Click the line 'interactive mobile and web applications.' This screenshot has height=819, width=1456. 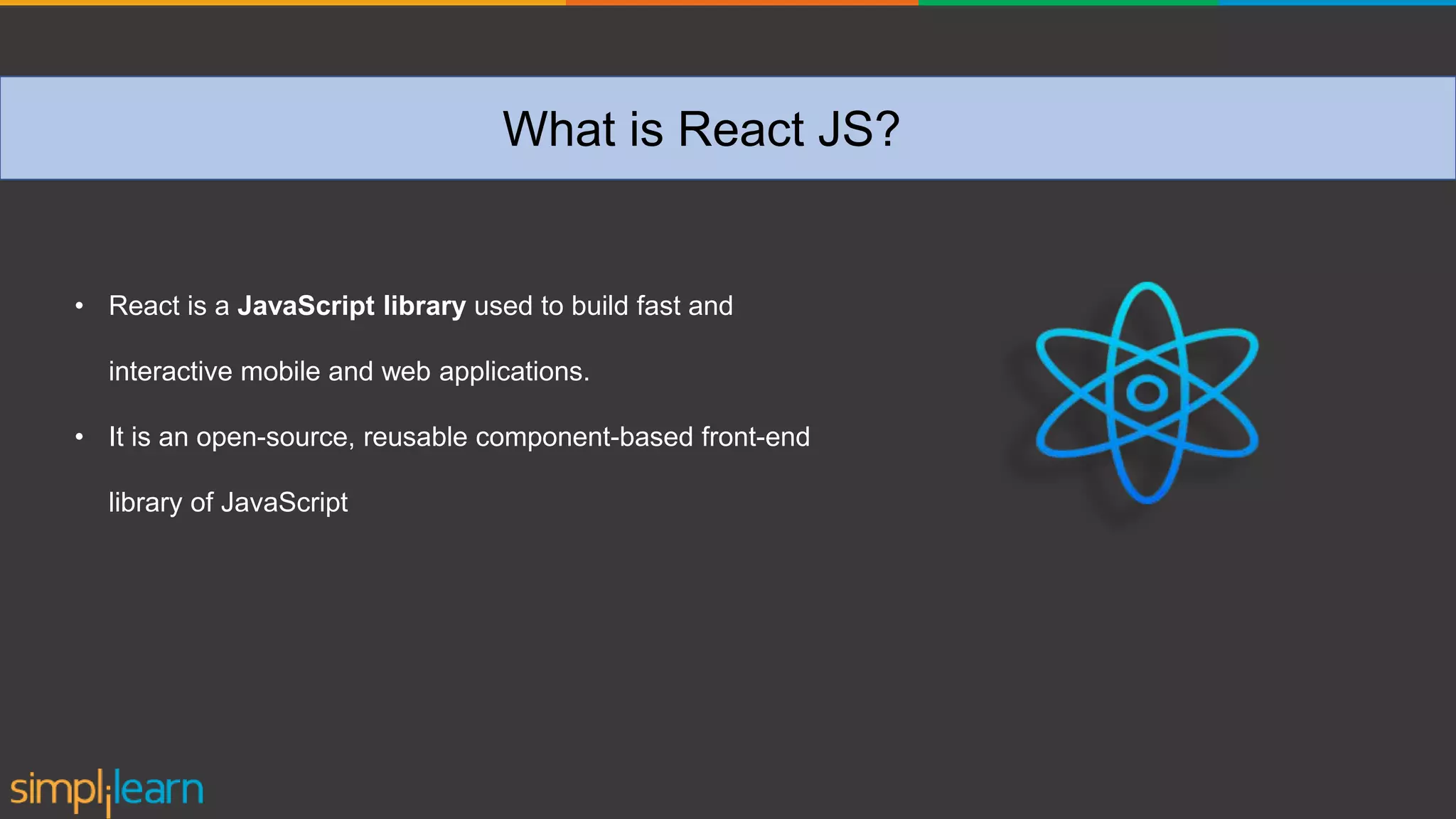coord(349,372)
